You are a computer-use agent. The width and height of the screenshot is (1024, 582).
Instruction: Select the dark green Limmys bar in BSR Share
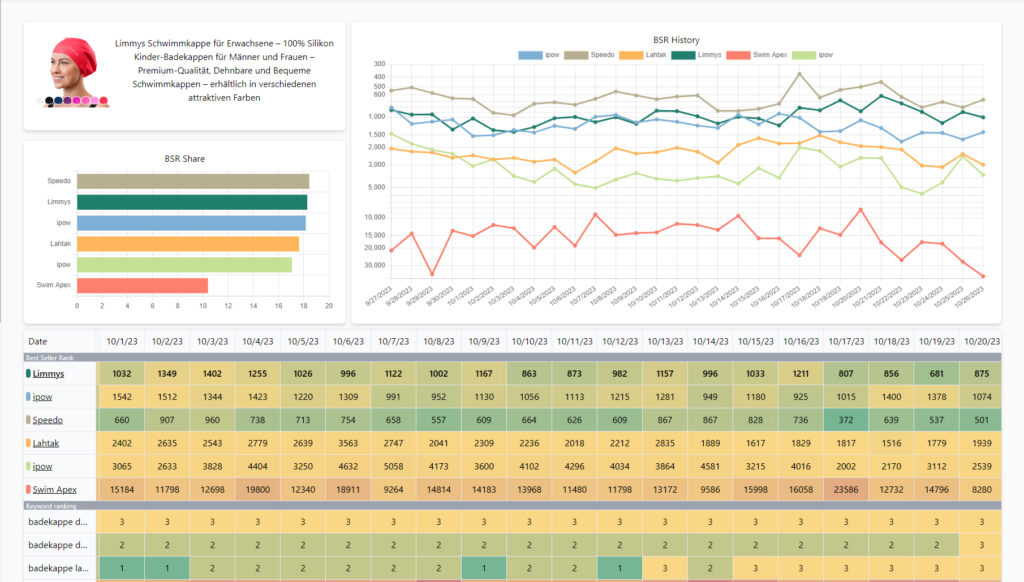[x=192, y=202]
